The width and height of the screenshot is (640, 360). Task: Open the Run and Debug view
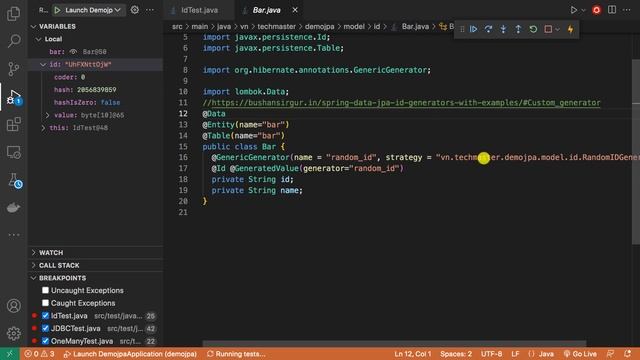[13, 97]
